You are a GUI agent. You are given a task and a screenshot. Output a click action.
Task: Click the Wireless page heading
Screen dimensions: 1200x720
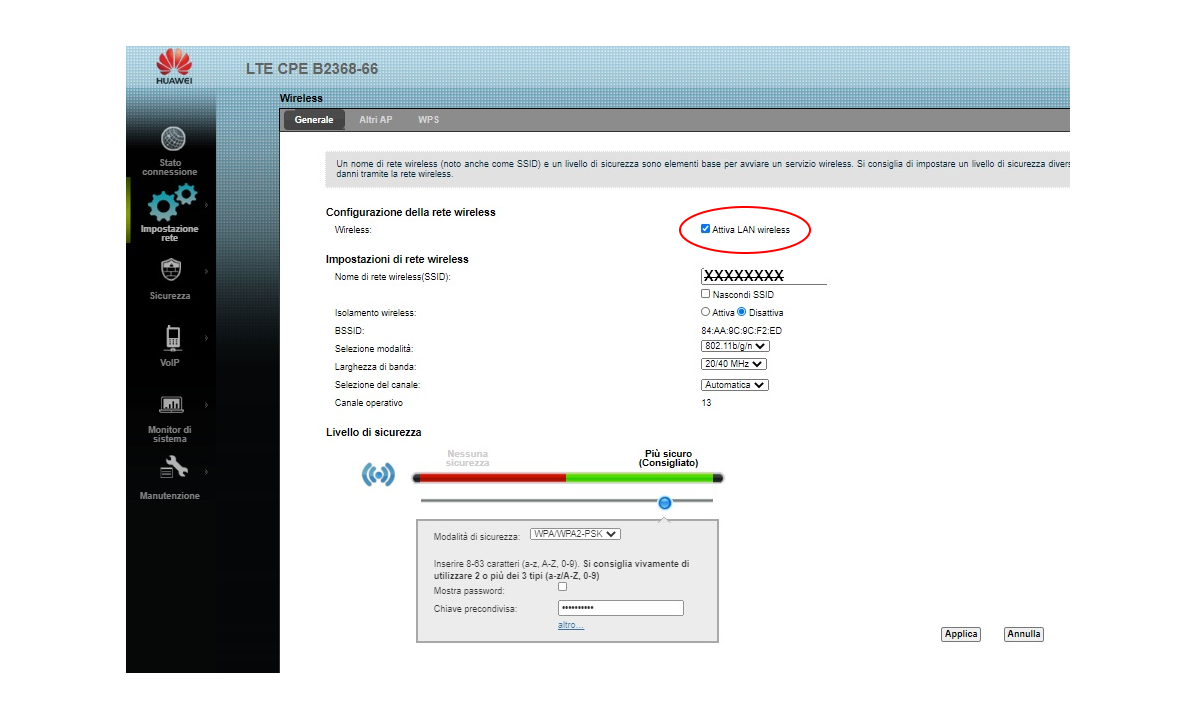pyautogui.click(x=301, y=98)
